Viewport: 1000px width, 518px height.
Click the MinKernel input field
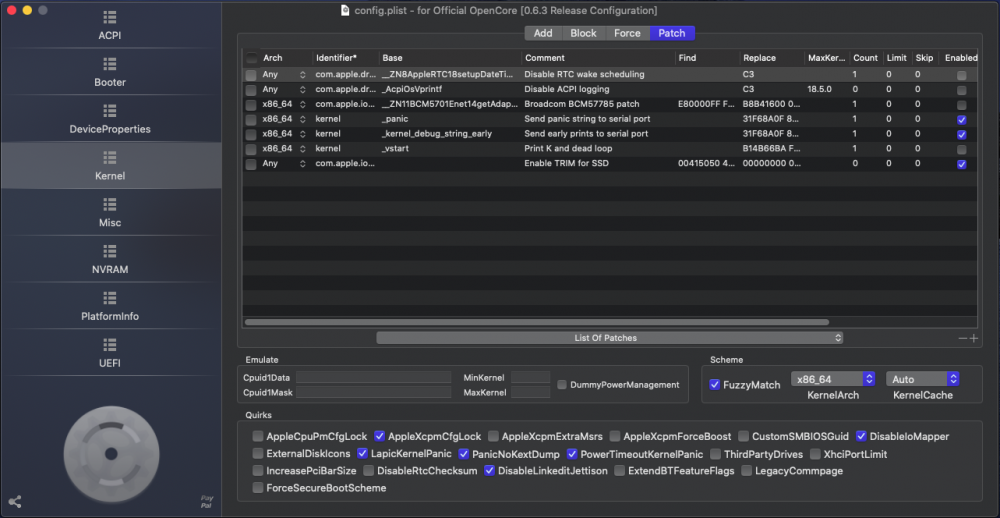click(531, 377)
